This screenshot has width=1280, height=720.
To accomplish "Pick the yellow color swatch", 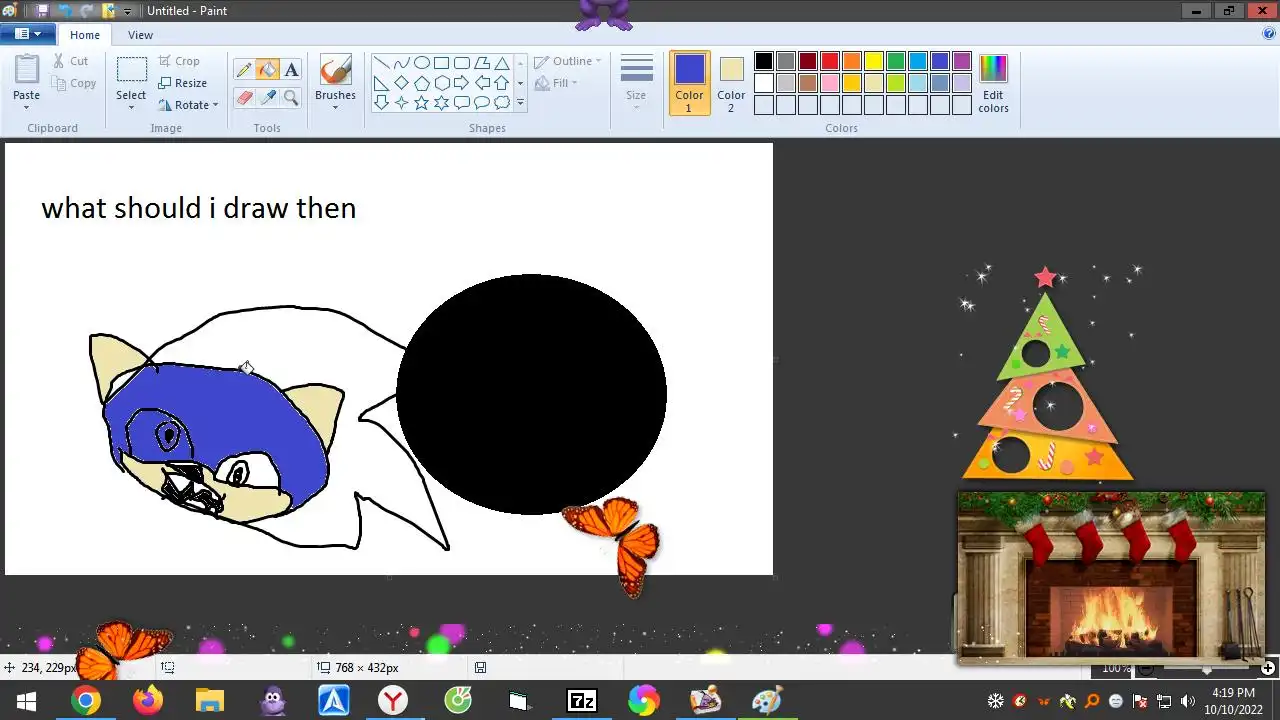I will pyautogui.click(x=874, y=61).
